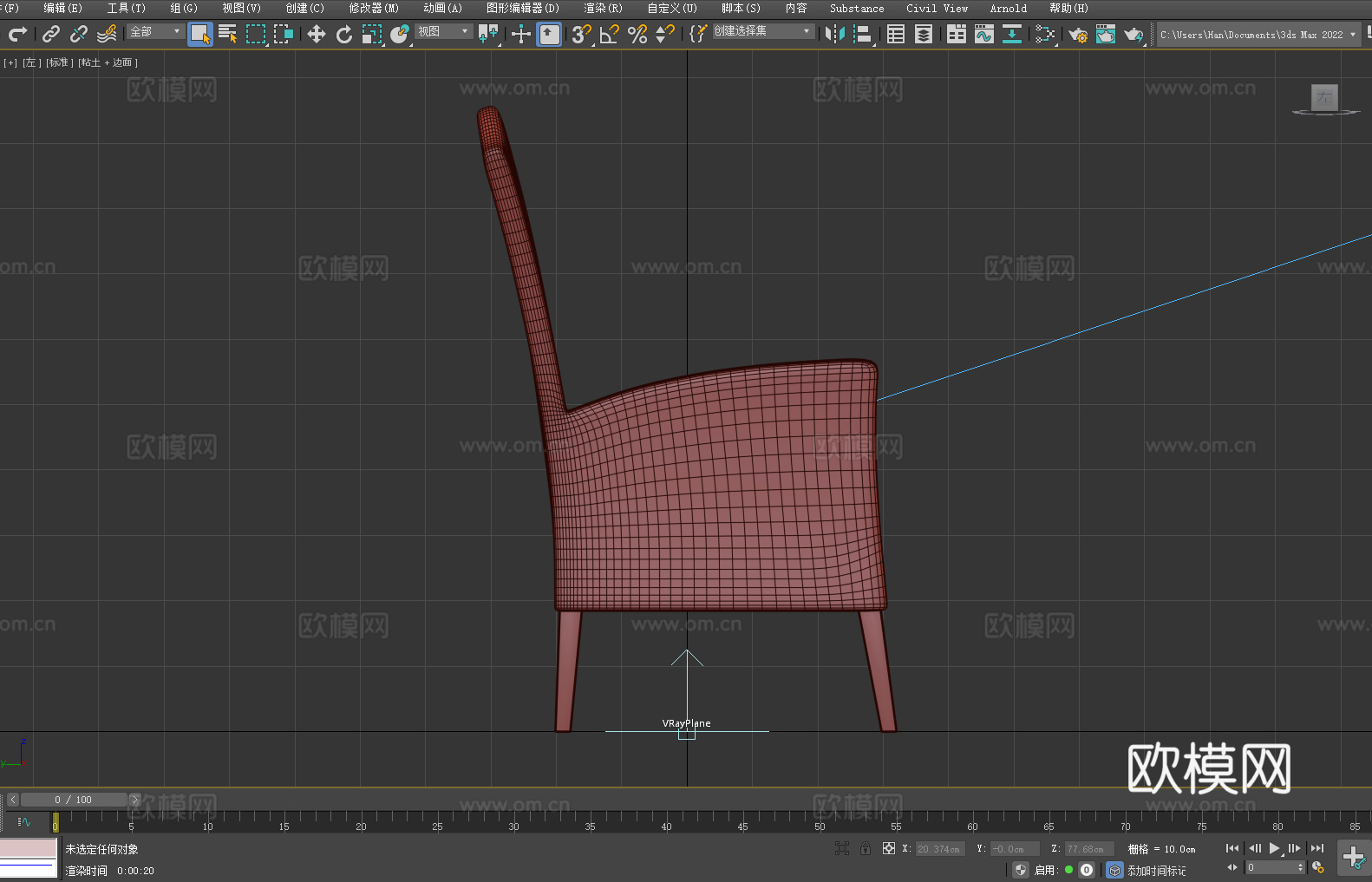Click the X coordinate field
The height and width of the screenshot is (882, 1372).
pos(940,849)
